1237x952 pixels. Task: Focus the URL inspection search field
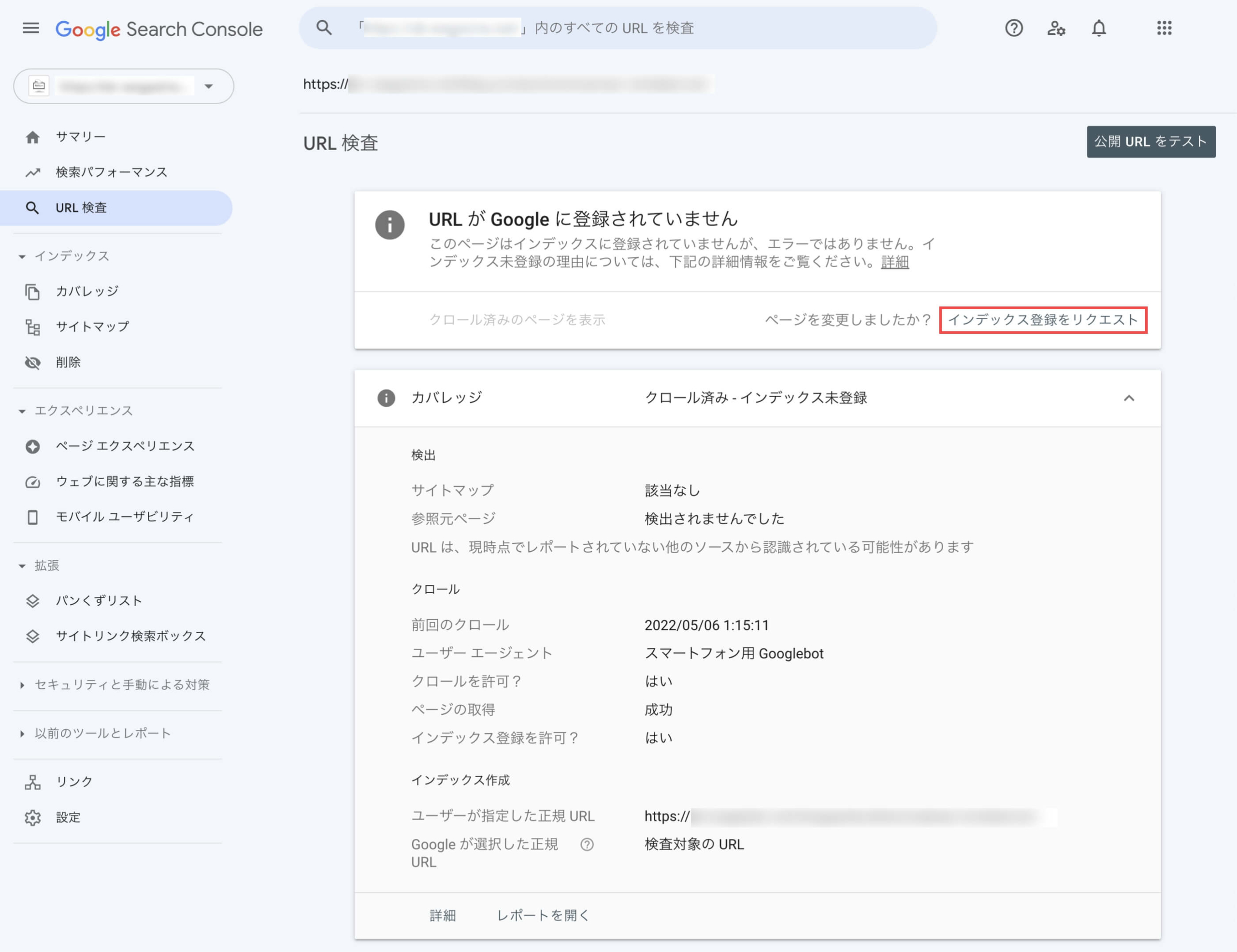618,28
